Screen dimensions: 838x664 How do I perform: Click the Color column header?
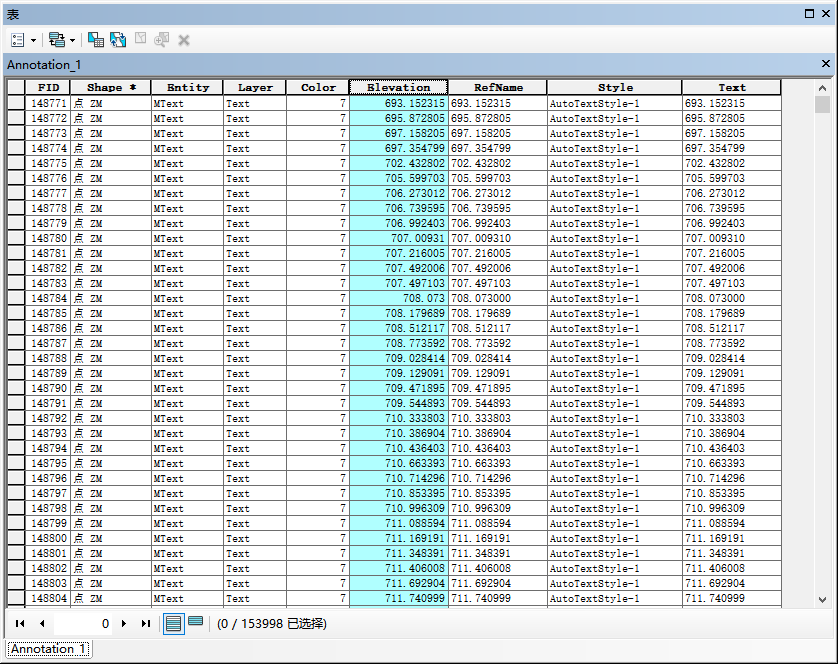[318, 87]
